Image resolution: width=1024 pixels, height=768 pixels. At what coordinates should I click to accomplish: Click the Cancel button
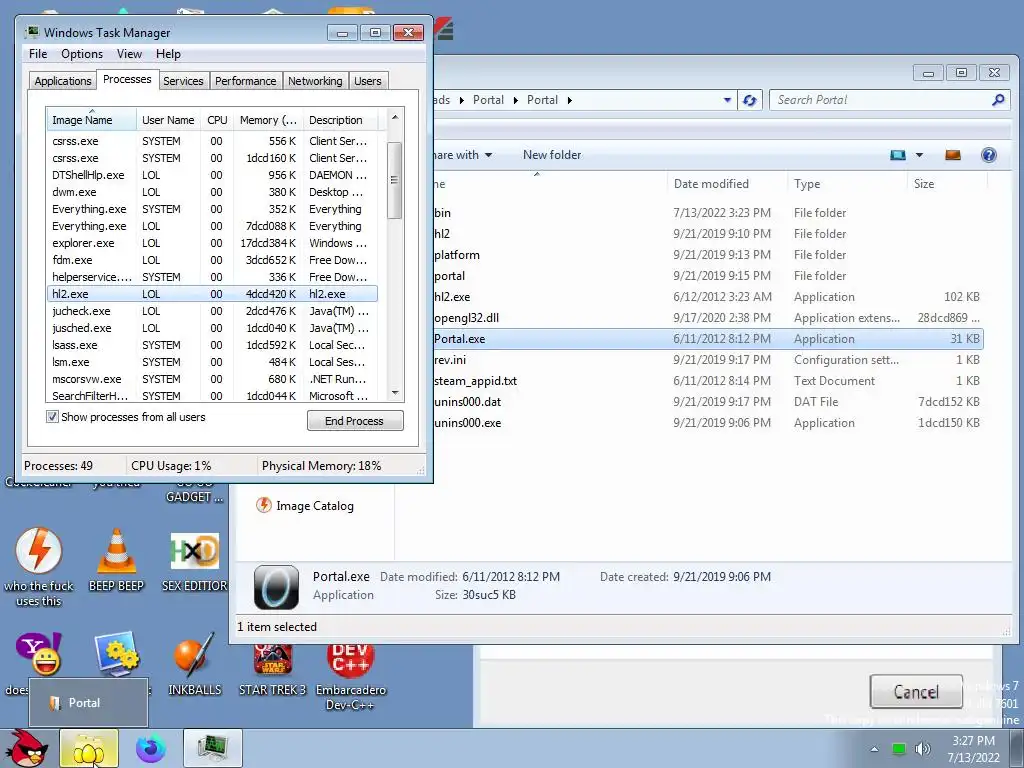tap(916, 692)
